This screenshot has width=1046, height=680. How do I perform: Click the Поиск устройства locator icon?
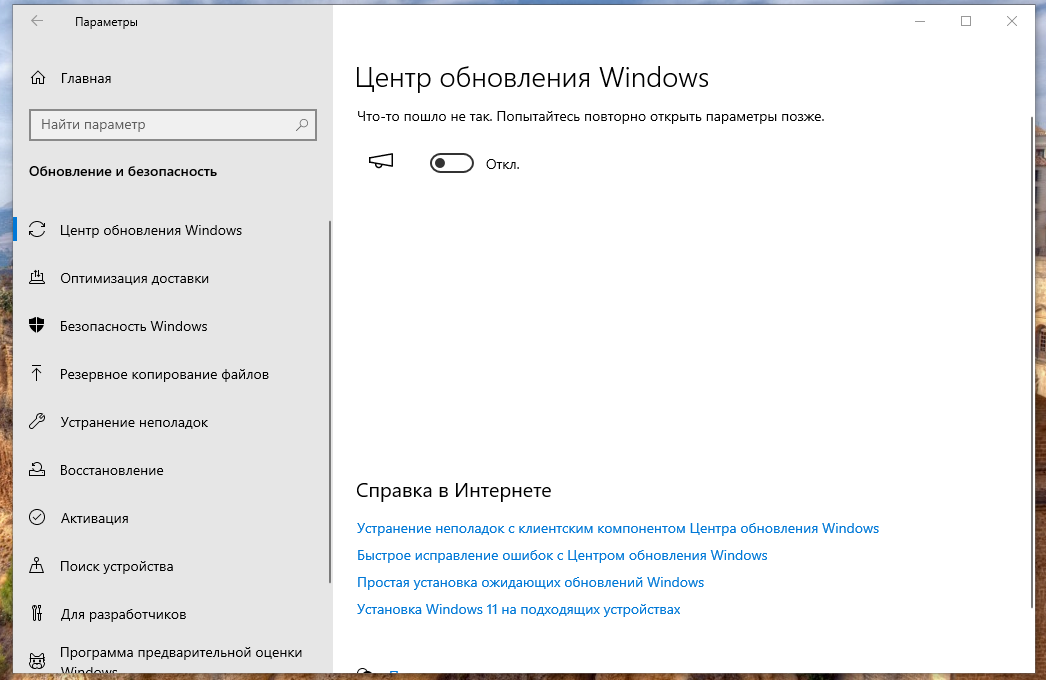point(37,566)
